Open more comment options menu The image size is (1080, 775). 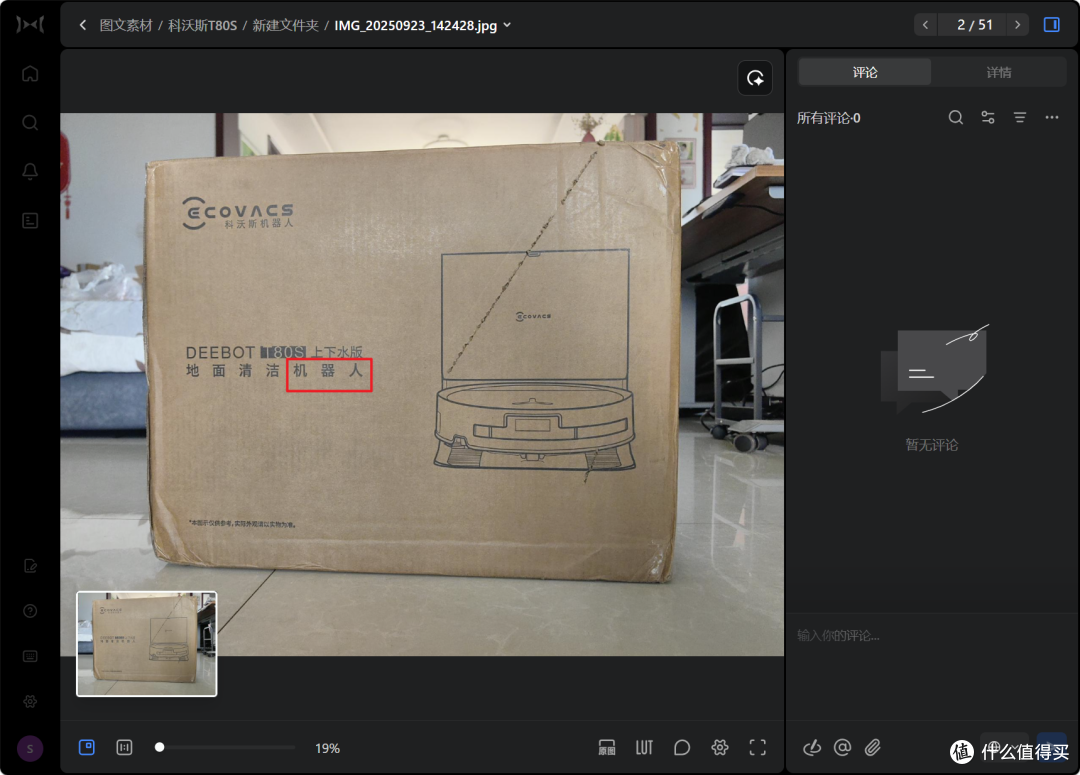point(1052,118)
